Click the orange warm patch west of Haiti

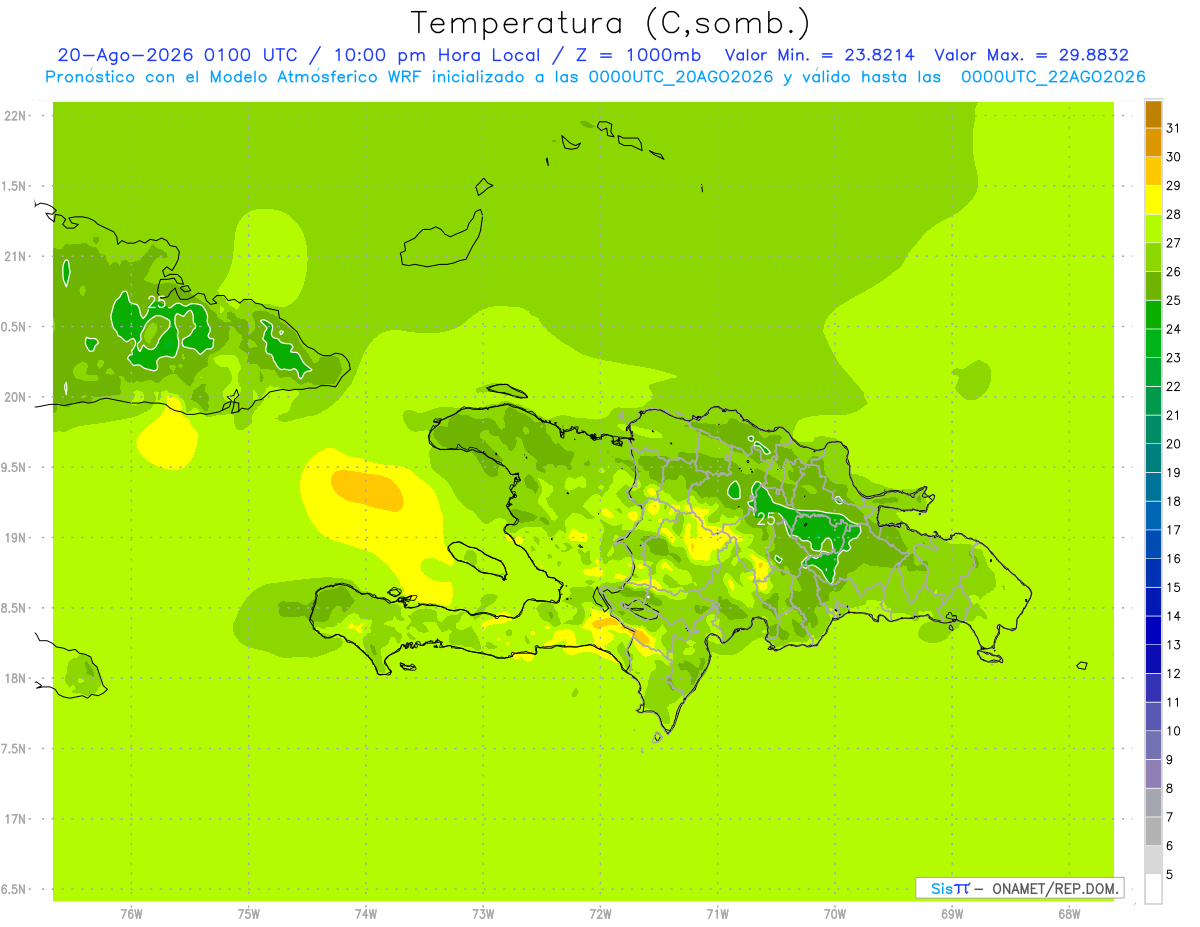tap(367, 489)
